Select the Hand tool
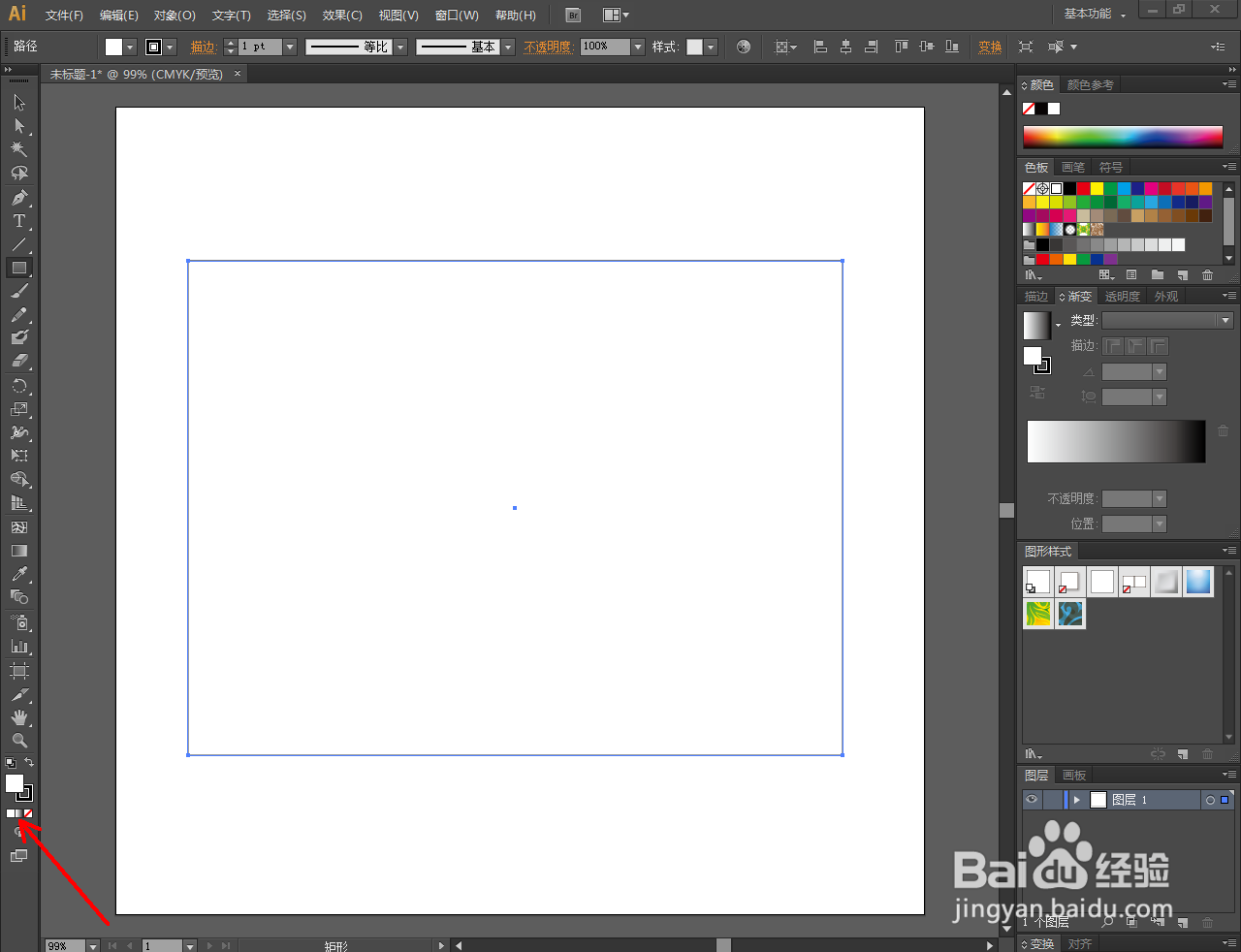This screenshot has height=952, width=1241. click(19, 717)
